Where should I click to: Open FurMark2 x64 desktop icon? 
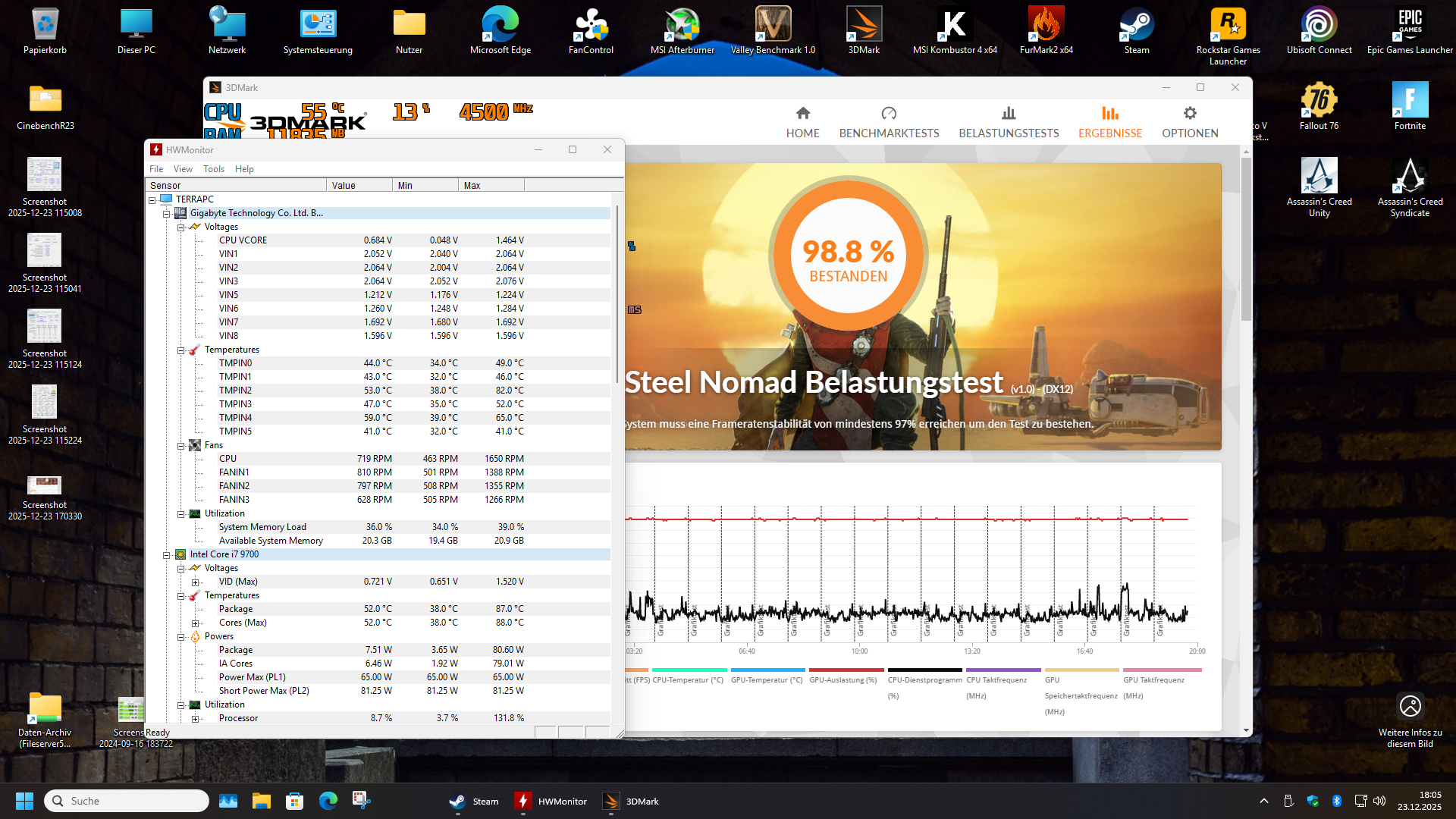(1046, 31)
